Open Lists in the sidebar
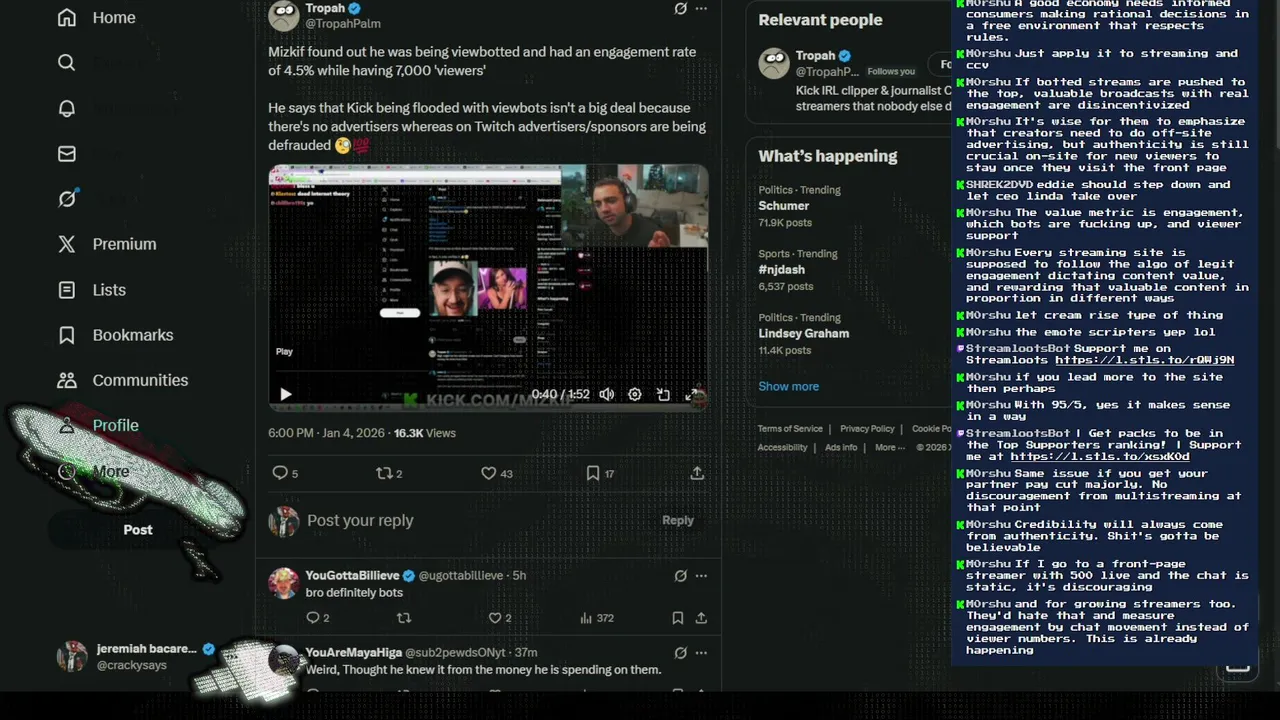This screenshot has width=1280, height=720. 92,290
